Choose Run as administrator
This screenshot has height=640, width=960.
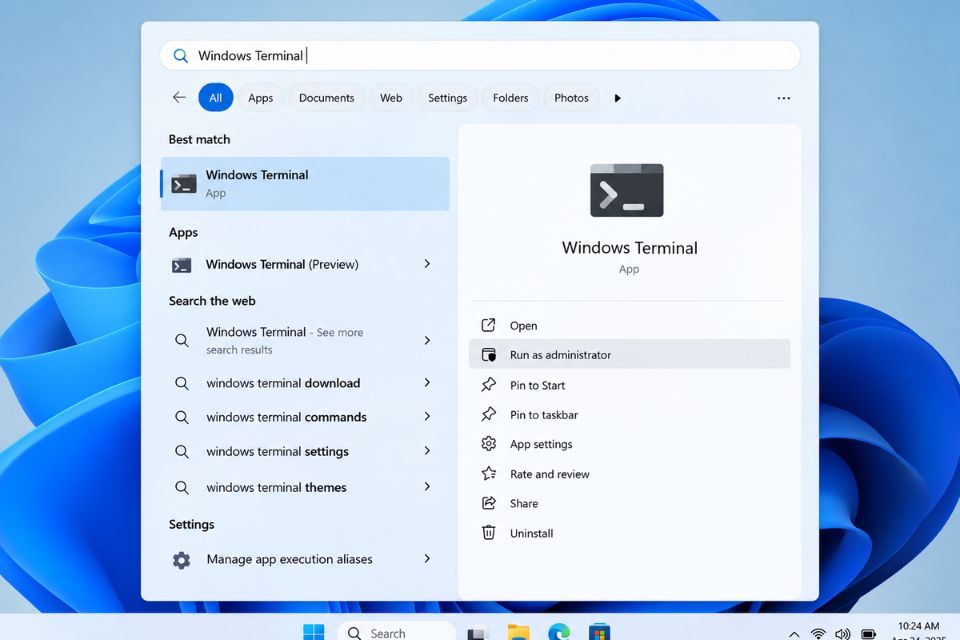629,355
